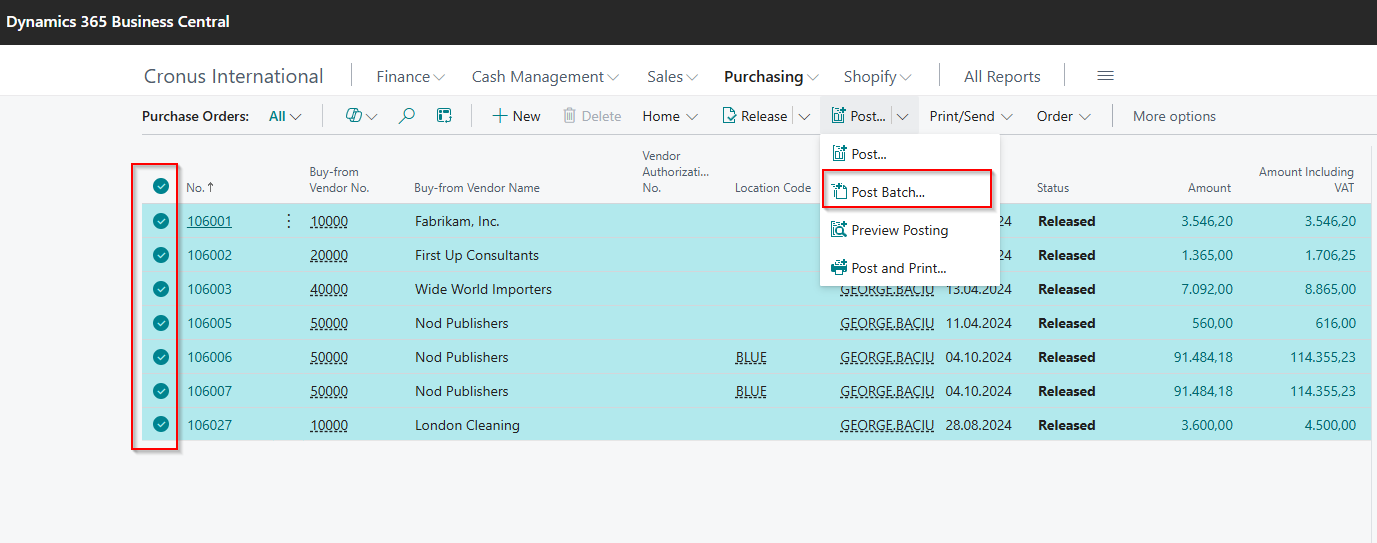The width and height of the screenshot is (1377, 543).
Task: Click BLUE location code for order 106006
Action: [x=751, y=357]
